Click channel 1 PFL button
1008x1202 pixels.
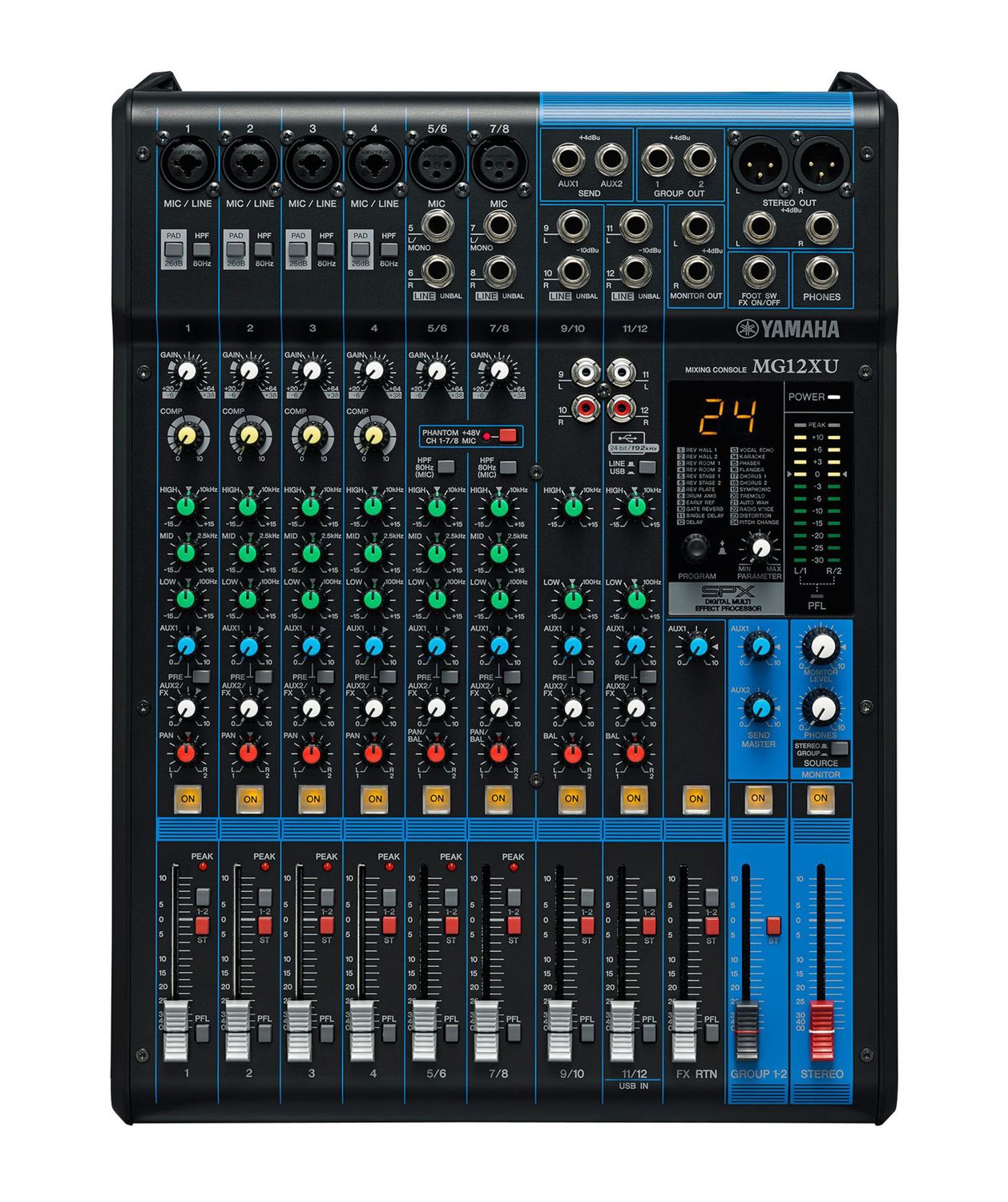202,1033
